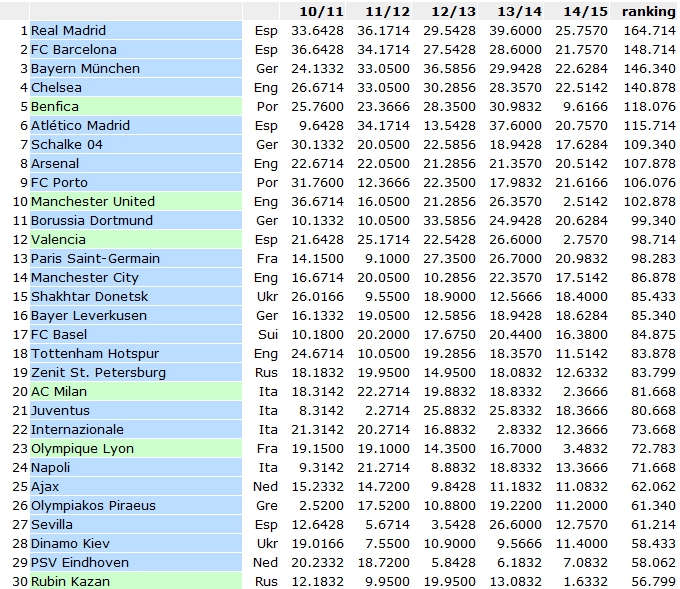Viewport: 680px width, 589px height.
Task: Select Chelsea's country code Eng
Action: pos(265,87)
